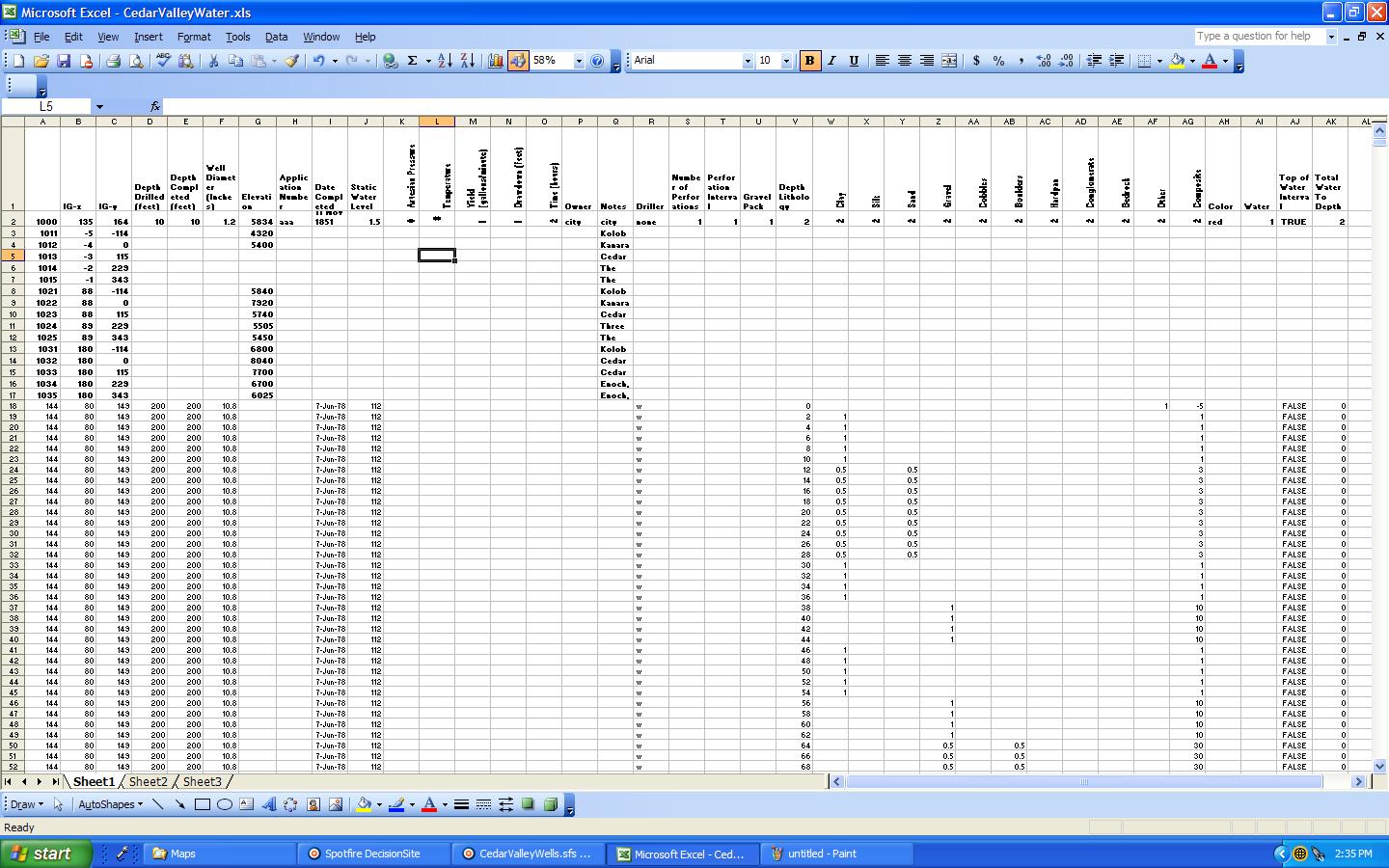
Task: Apply Percent Style formatting
Action: pyautogui.click(x=998, y=61)
